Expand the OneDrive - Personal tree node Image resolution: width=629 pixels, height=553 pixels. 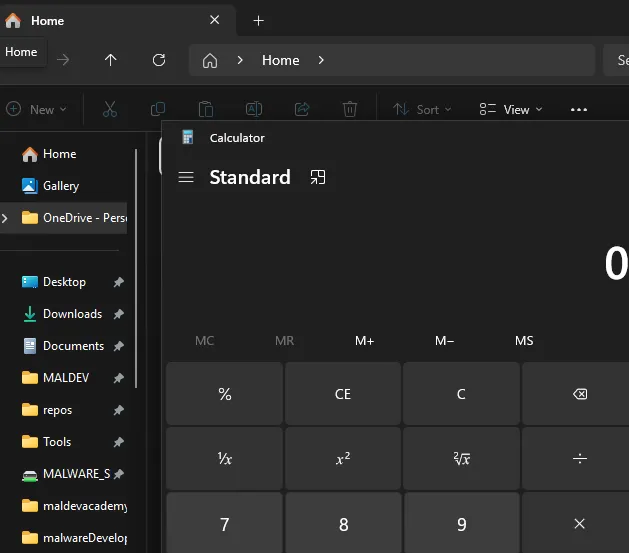pos(5,218)
